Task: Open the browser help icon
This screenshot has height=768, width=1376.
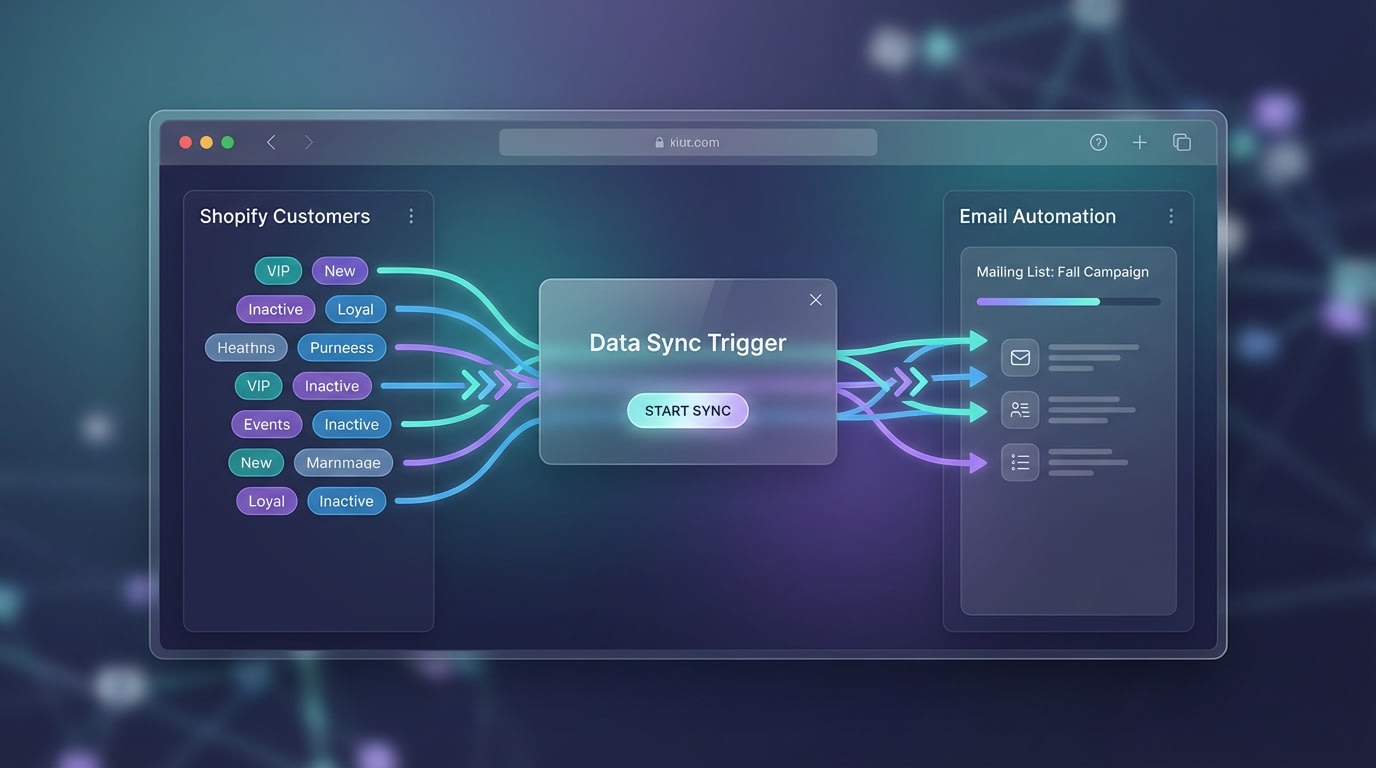Action: 1098,141
